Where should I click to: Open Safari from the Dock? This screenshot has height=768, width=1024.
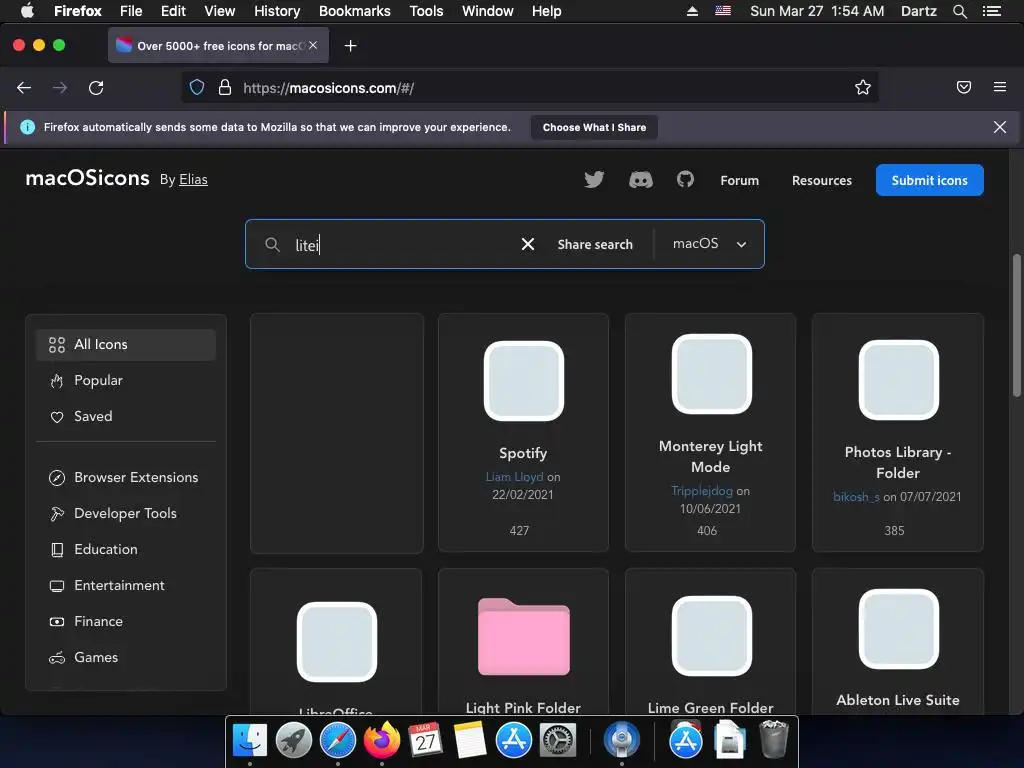click(338, 741)
